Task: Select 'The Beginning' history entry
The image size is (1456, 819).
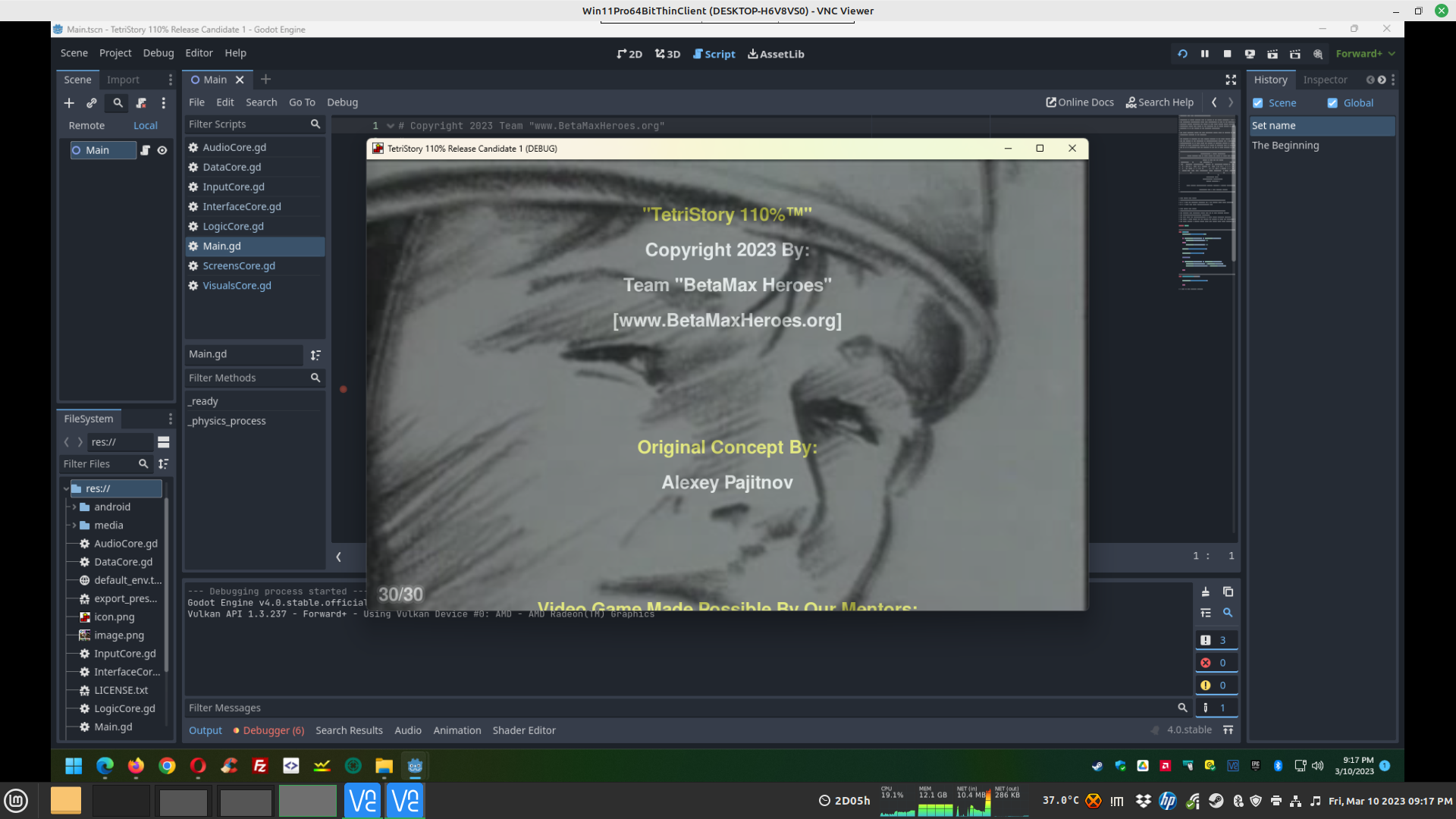Action: click(1322, 146)
